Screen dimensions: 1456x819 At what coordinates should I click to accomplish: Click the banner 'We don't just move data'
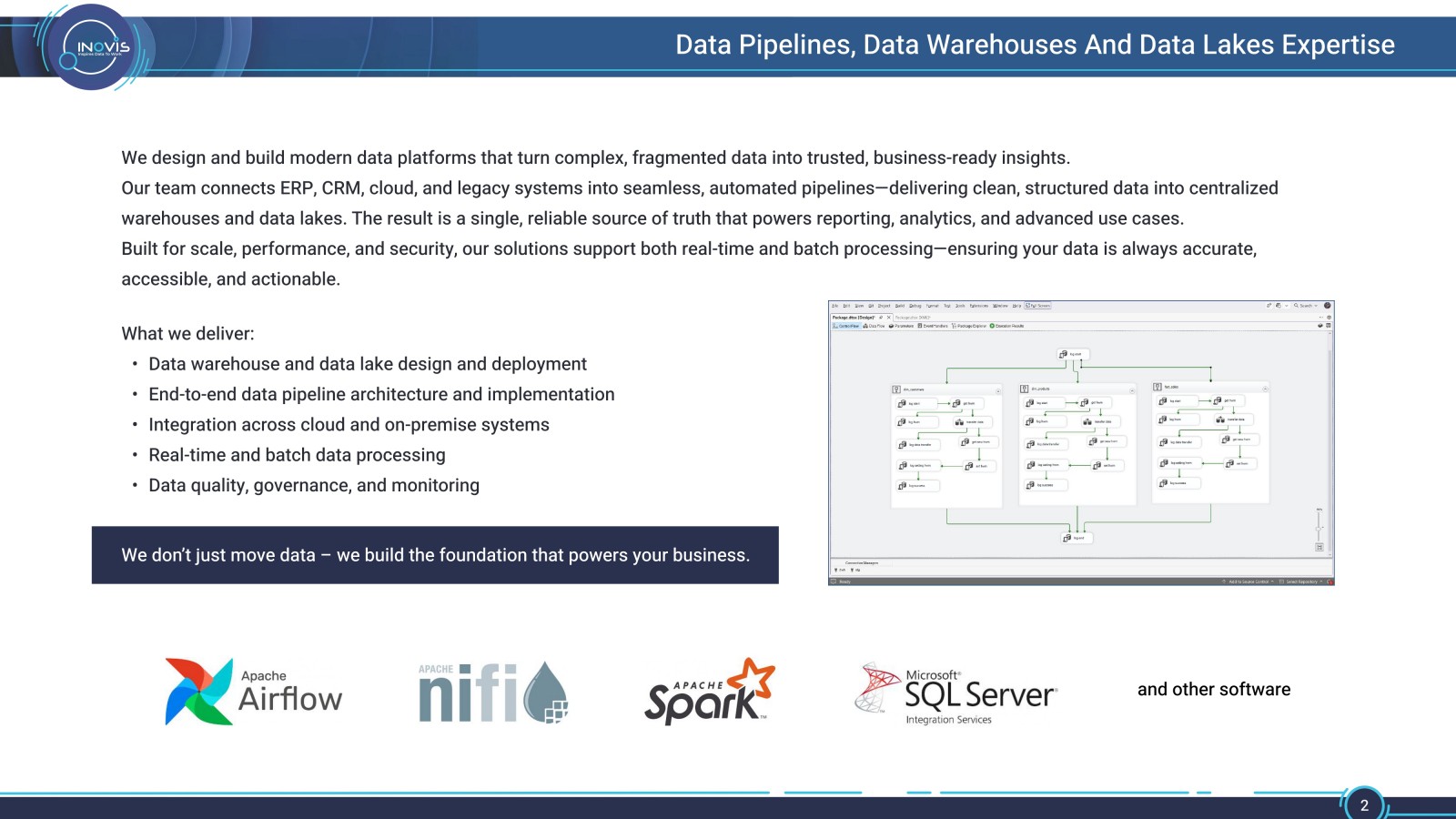click(x=435, y=555)
